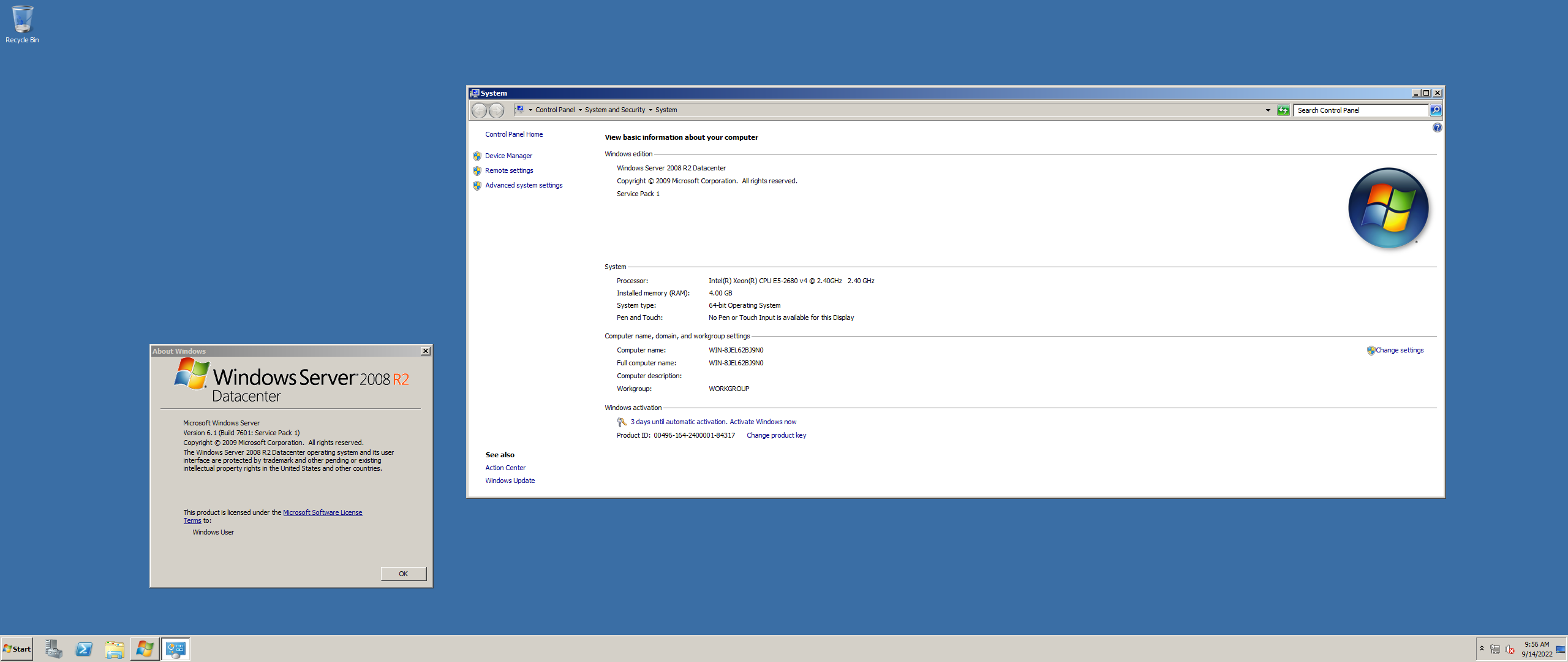
Task: Open the network status tray icon
Action: point(1495,649)
